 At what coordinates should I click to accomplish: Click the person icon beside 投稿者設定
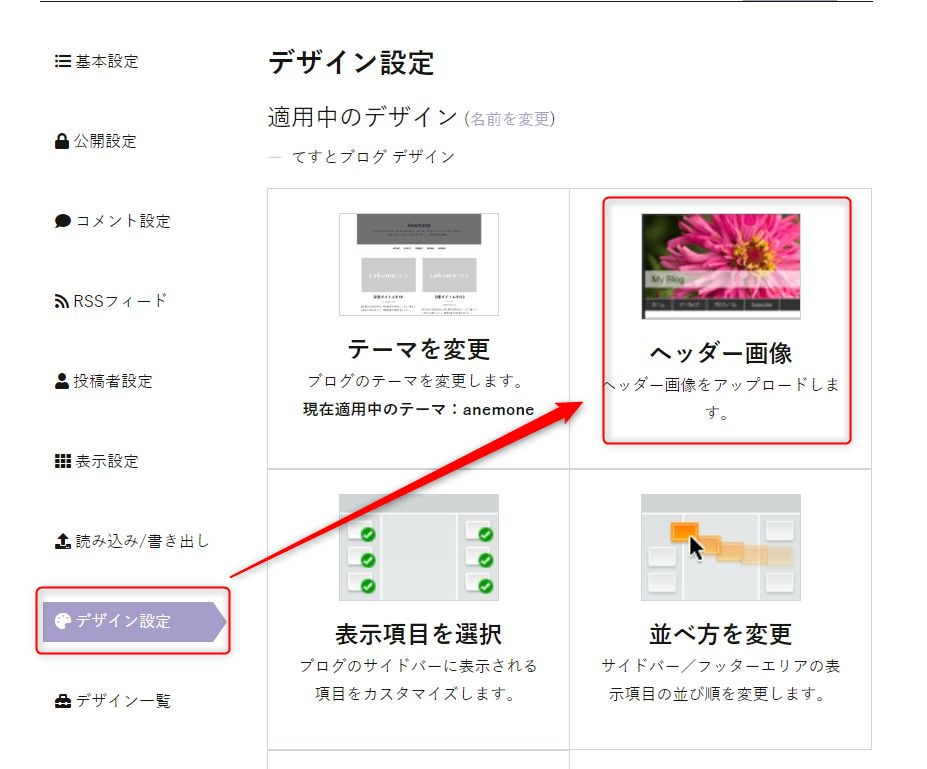tap(61, 381)
